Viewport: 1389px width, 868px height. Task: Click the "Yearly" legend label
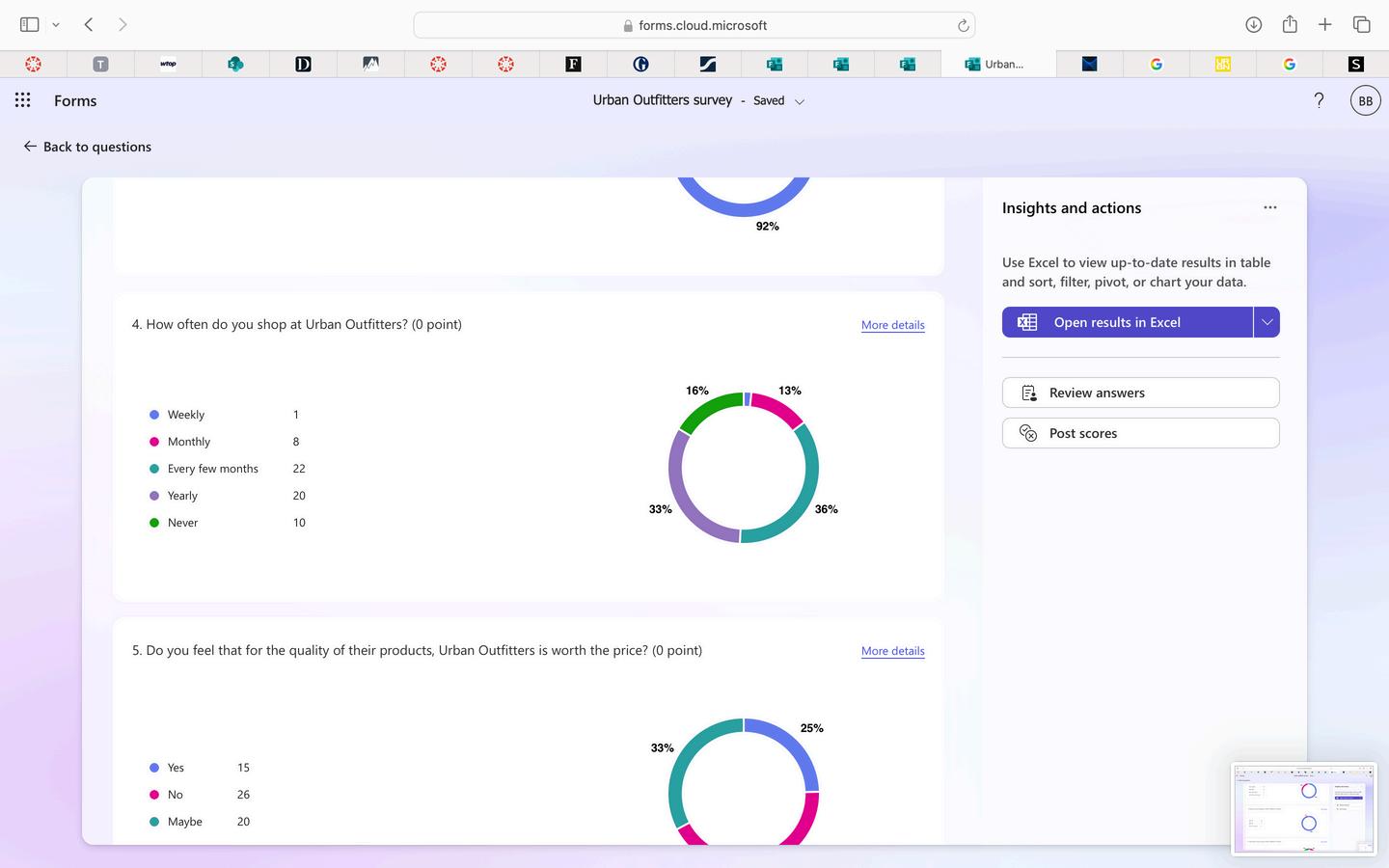tap(182, 496)
